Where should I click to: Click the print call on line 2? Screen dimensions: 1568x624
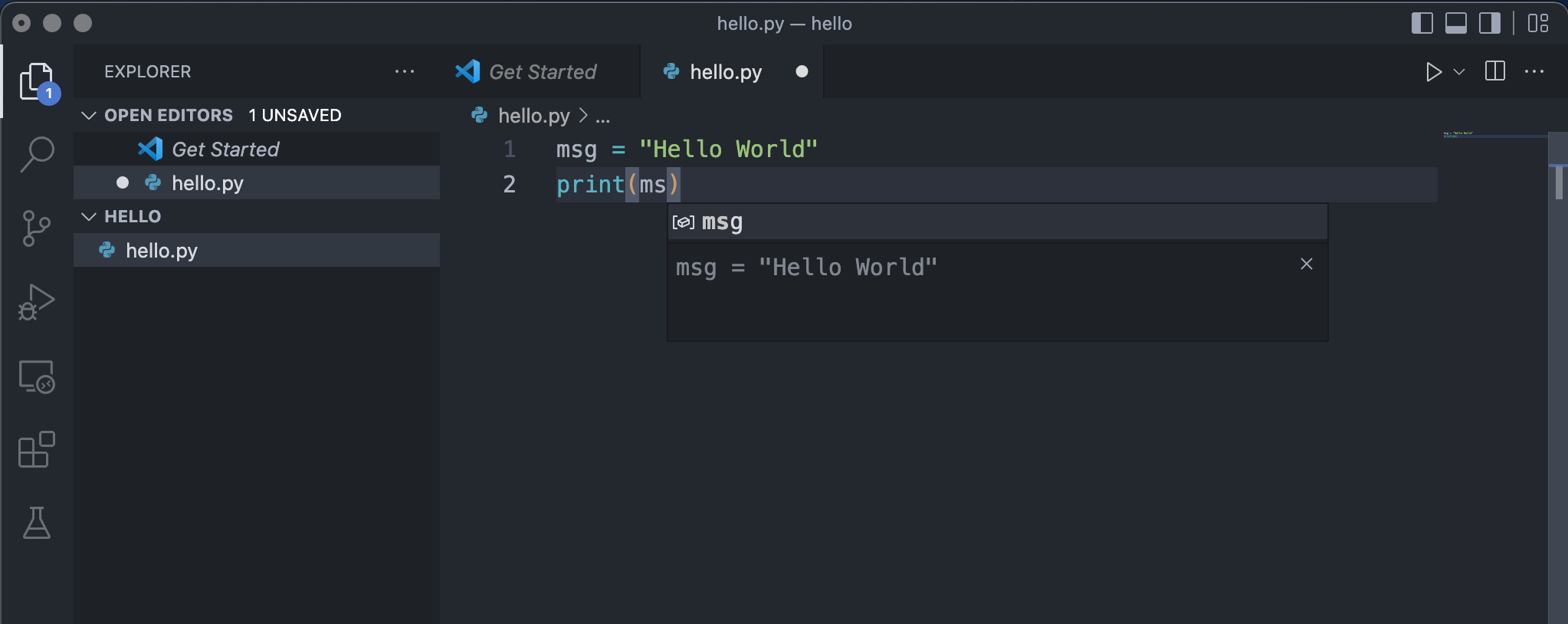coord(590,184)
